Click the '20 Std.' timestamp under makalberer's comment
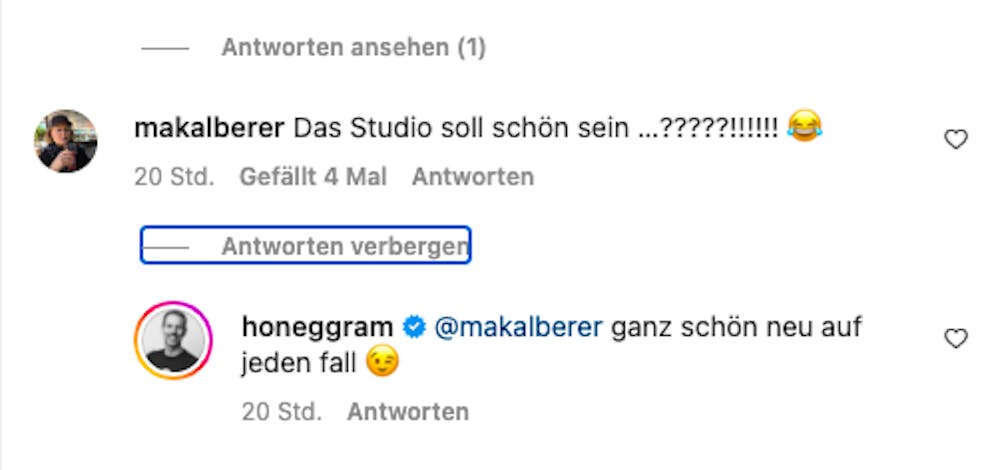 click(x=174, y=177)
